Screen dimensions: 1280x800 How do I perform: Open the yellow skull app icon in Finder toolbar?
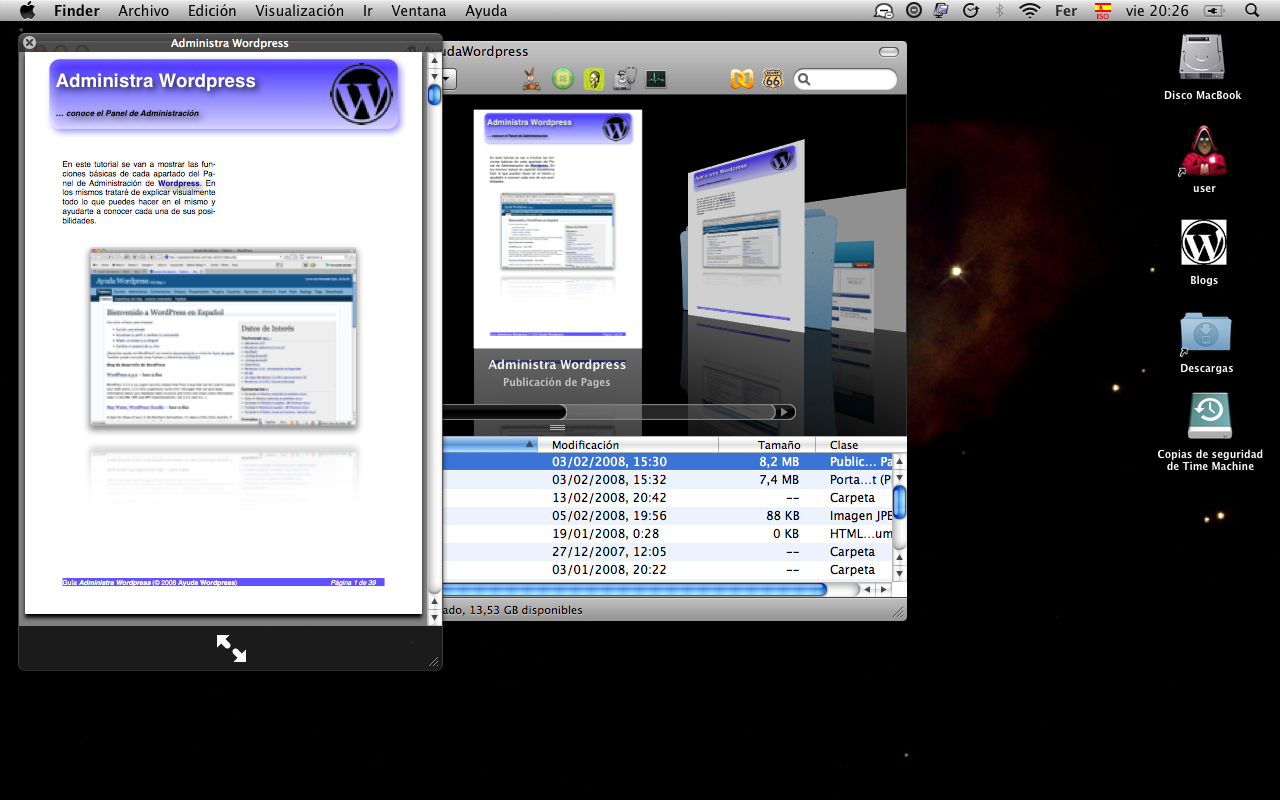pyautogui.click(x=594, y=79)
